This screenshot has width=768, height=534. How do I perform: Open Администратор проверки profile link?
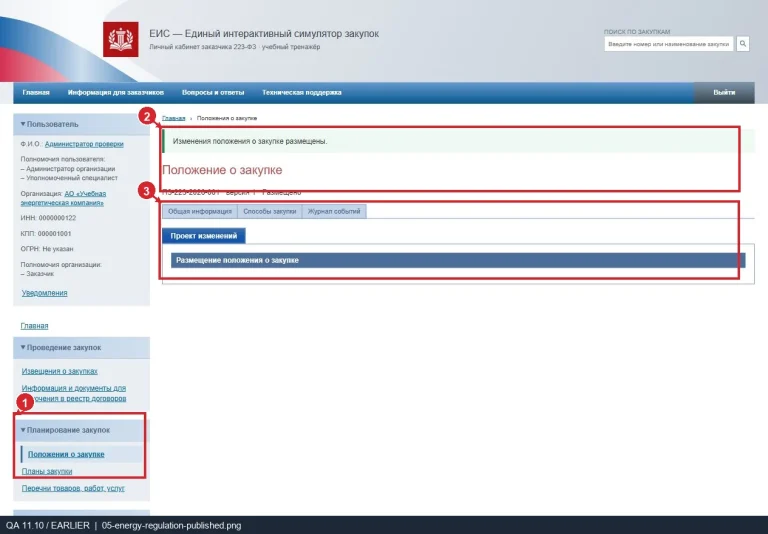(84, 144)
